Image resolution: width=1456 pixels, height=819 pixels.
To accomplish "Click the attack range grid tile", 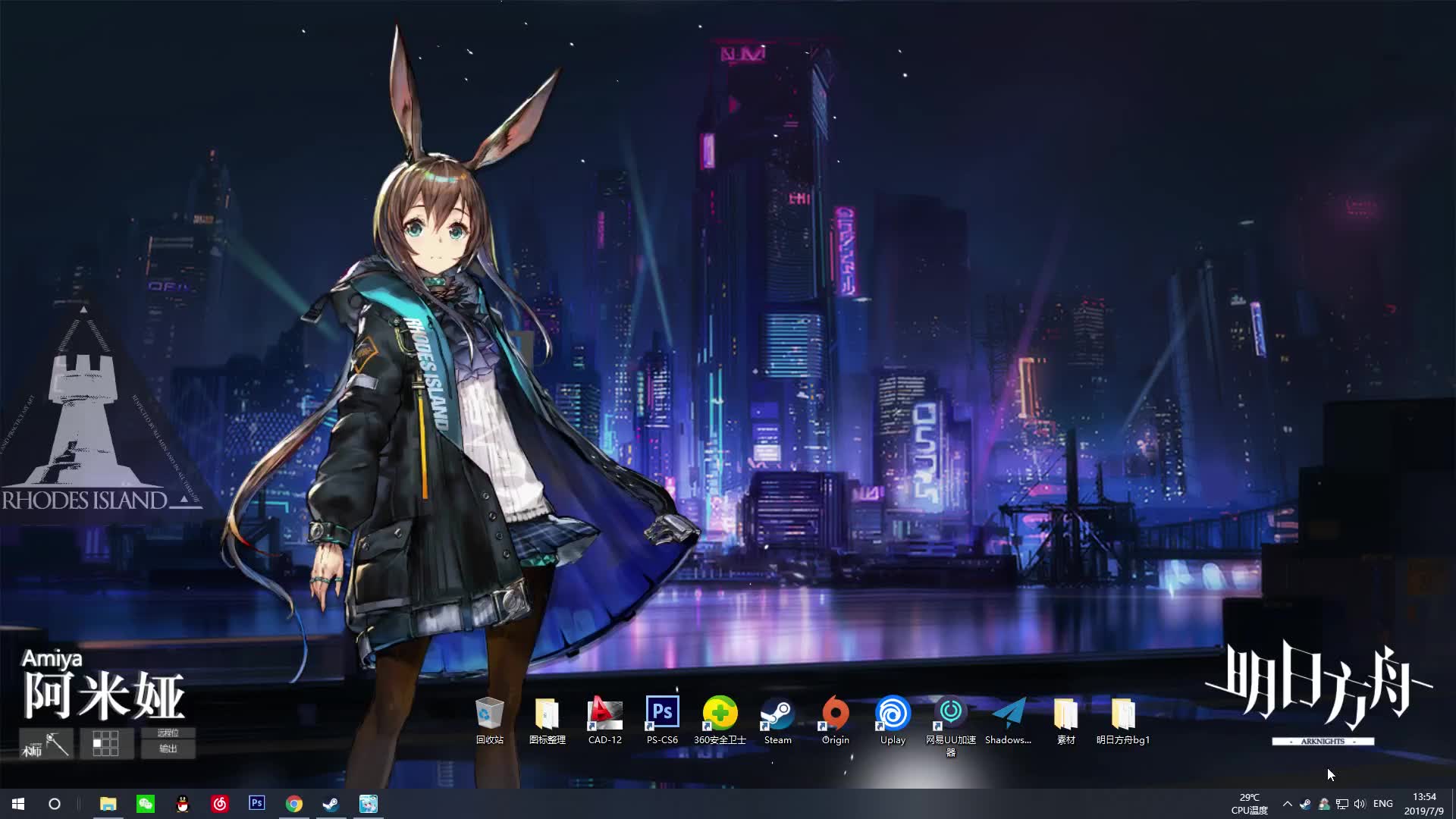I will (x=105, y=744).
